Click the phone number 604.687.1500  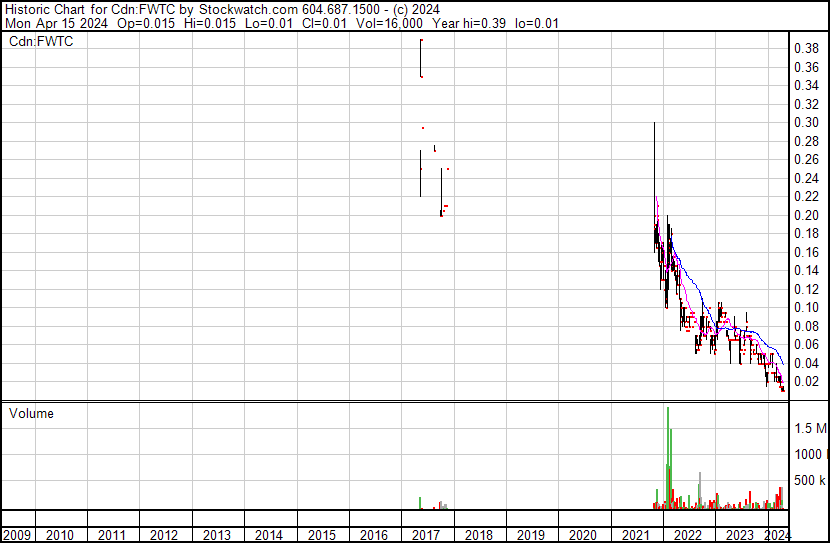click(341, 10)
